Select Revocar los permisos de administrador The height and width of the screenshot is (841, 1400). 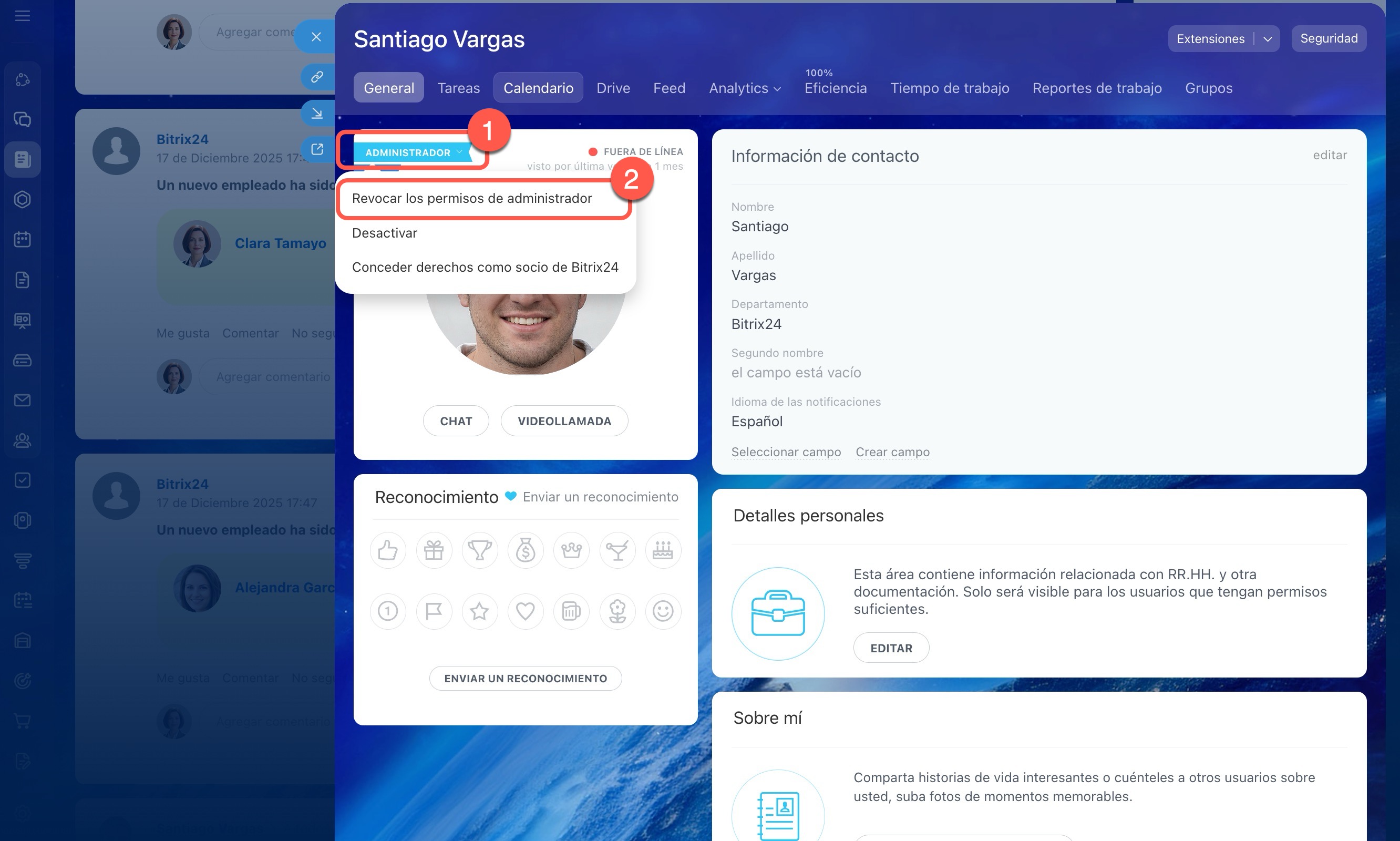(x=471, y=198)
